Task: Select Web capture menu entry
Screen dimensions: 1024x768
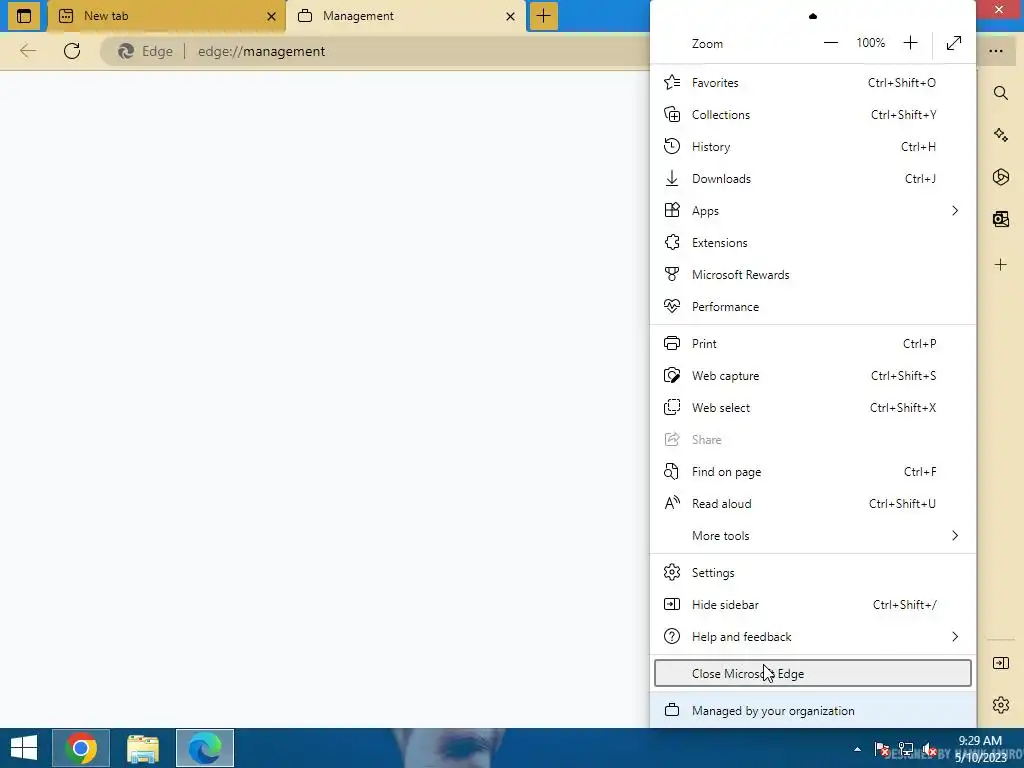Action: (812, 376)
